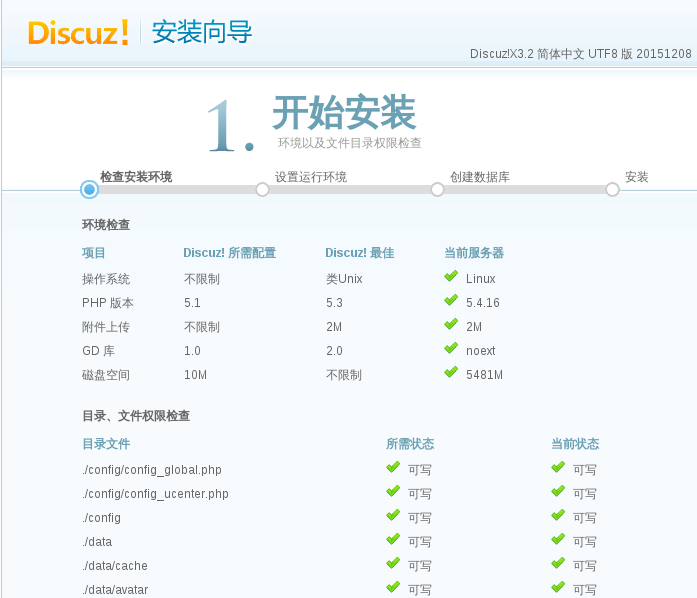Click current-status checkmark for ./config row
This screenshot has height=598, width=697.
[558, 516]
